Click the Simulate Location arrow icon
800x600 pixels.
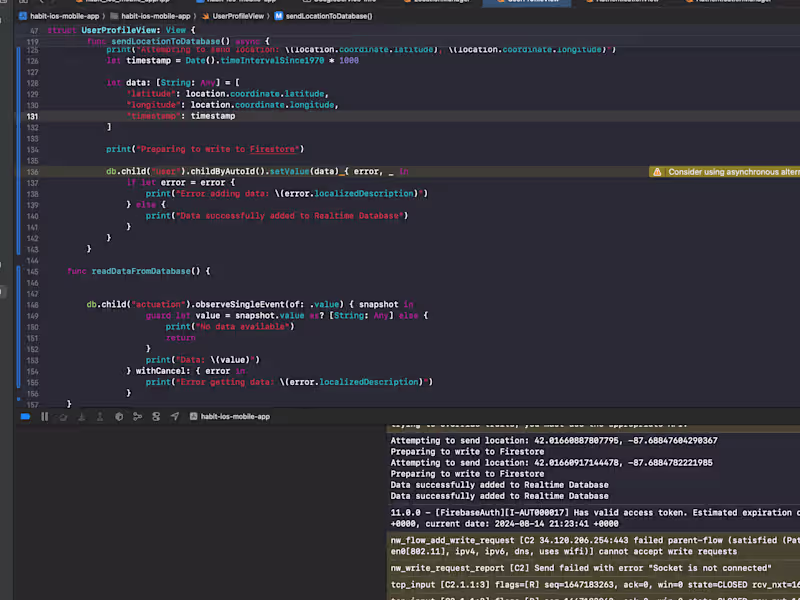point(175,416)
